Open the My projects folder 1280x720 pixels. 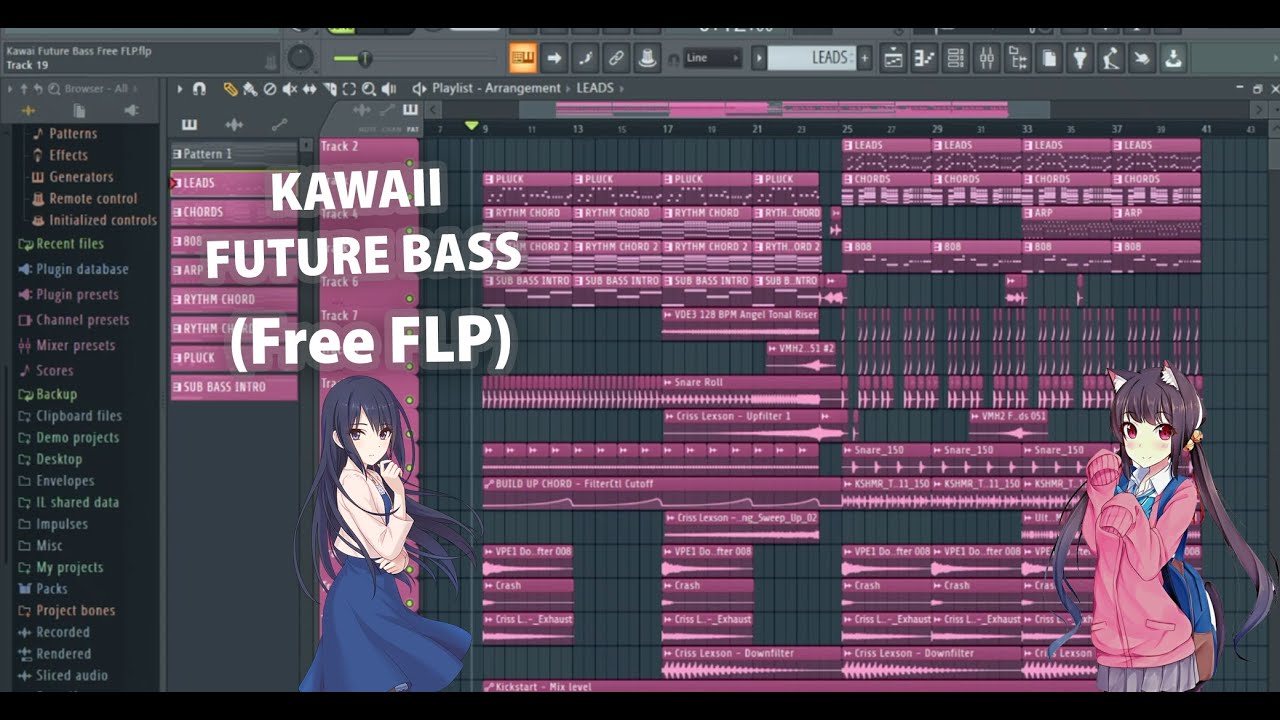[60, 567]
